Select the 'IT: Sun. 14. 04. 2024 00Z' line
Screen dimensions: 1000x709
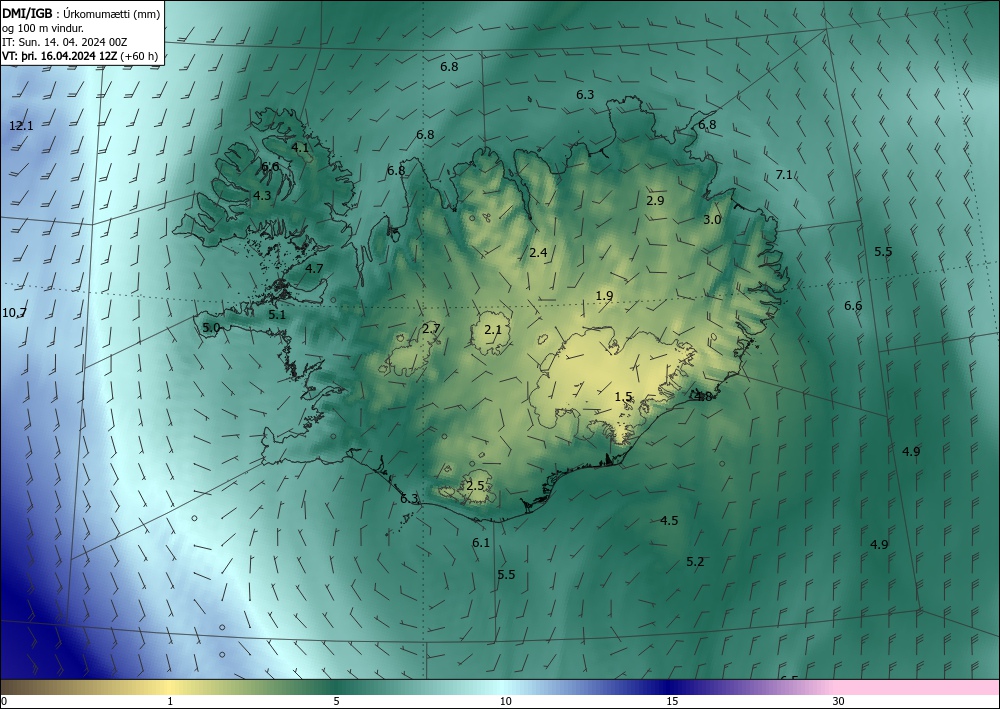64,42
